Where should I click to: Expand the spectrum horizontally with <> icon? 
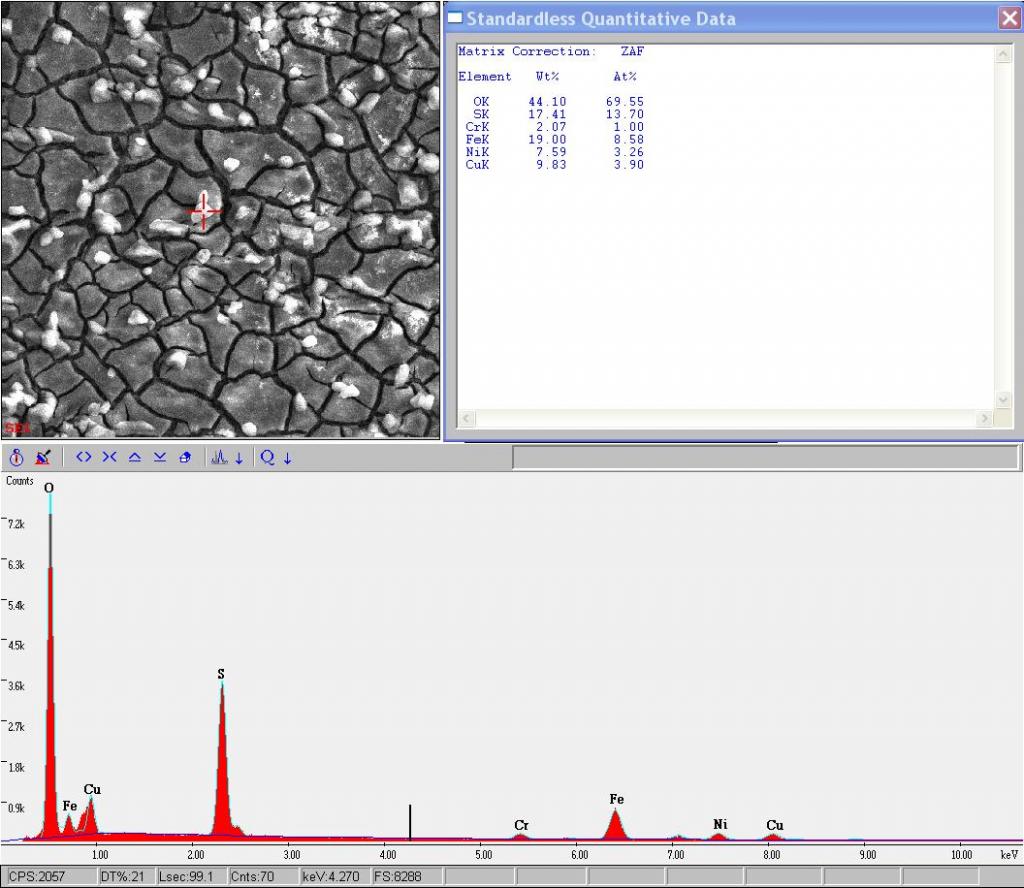tap(84, 457)
